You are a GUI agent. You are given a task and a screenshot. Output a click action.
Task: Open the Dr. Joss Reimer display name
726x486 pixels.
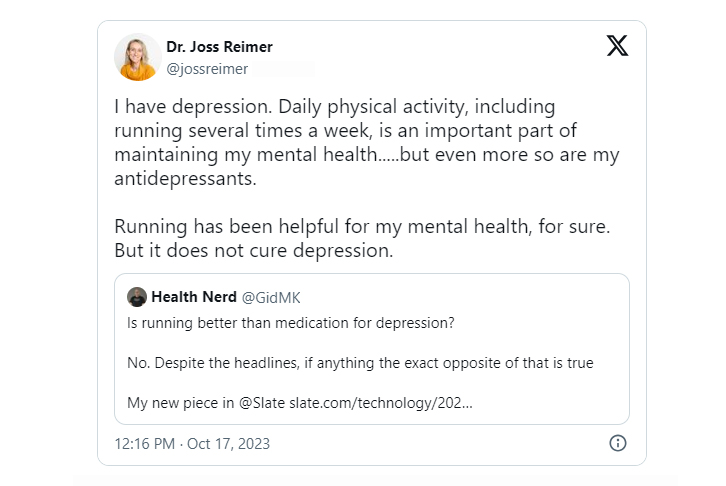click(219, 47)
